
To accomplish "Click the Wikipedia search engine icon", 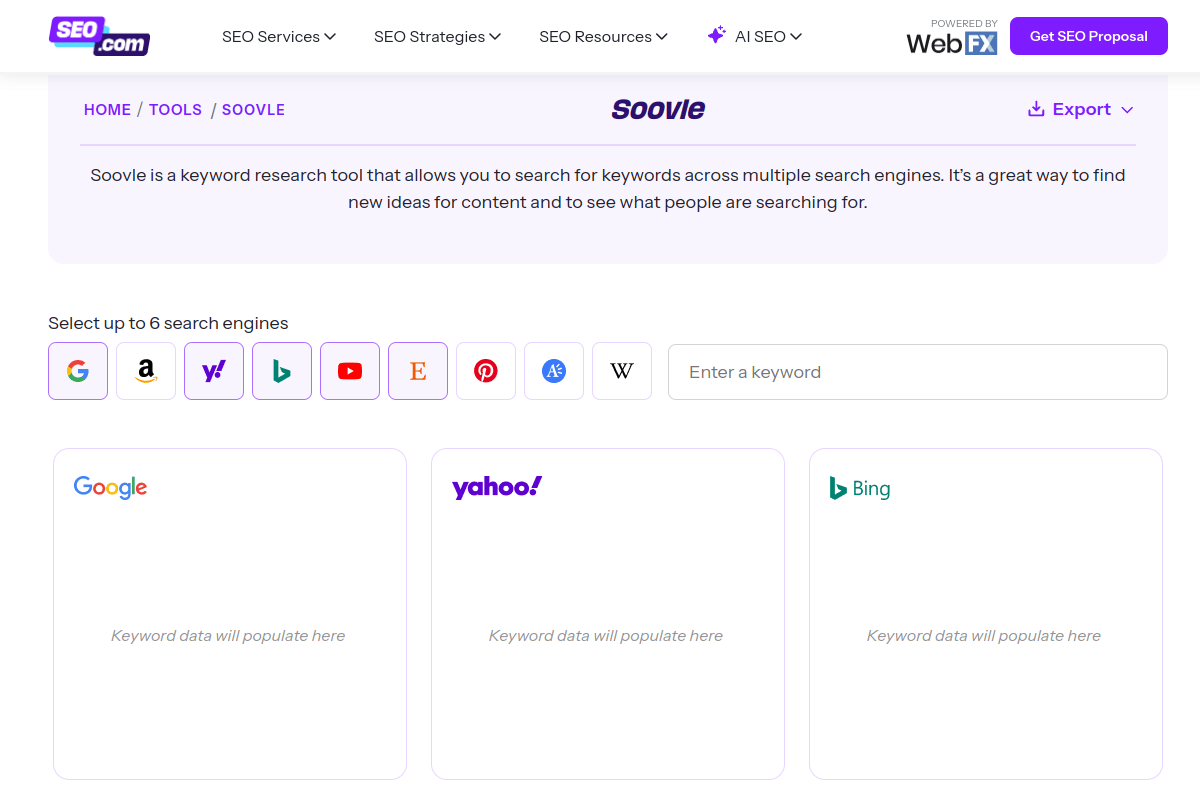I will [621, 370].
